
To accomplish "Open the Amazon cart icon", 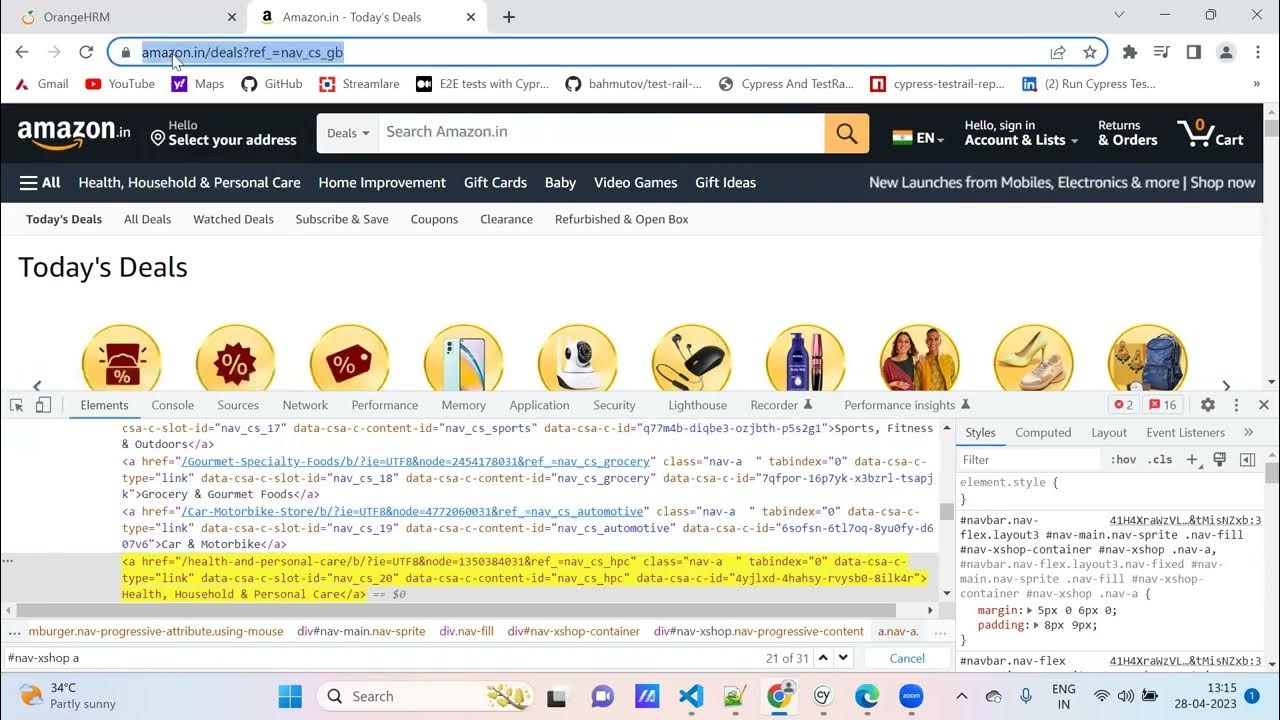I will tap(1210, 133).
